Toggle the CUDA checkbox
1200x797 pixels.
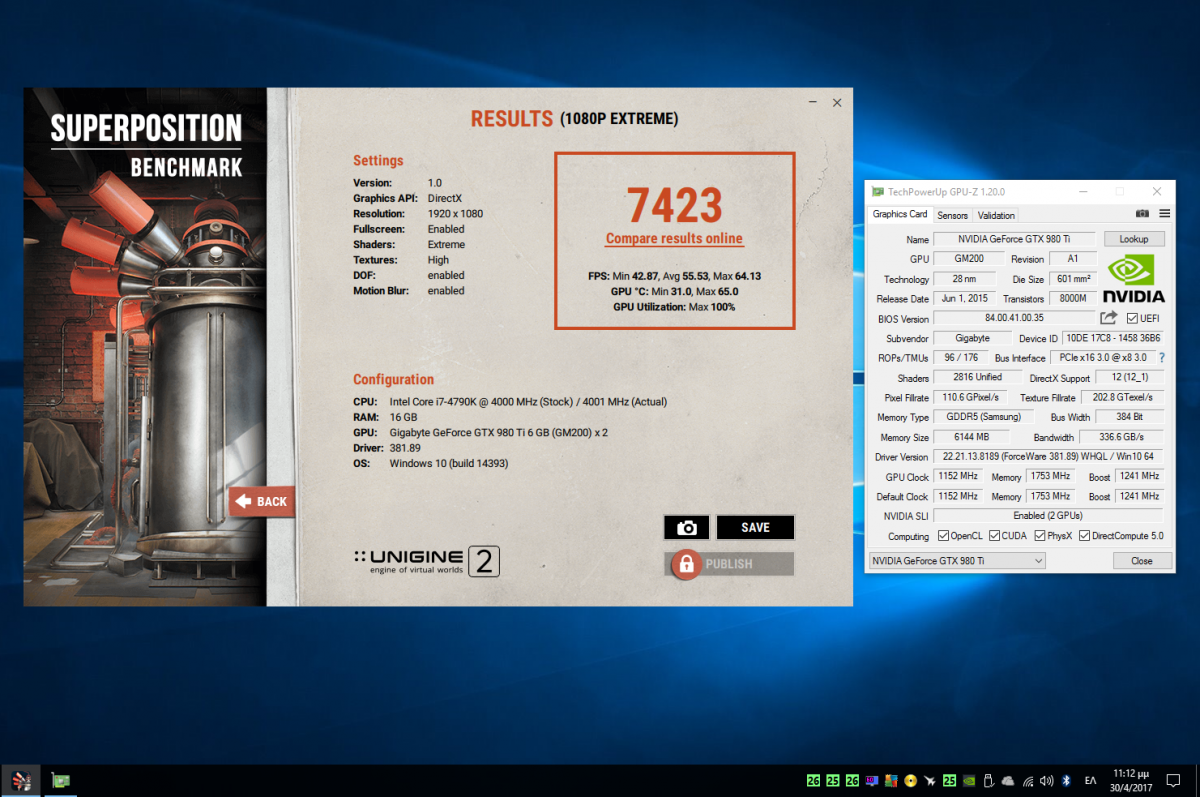coord(994,536)
